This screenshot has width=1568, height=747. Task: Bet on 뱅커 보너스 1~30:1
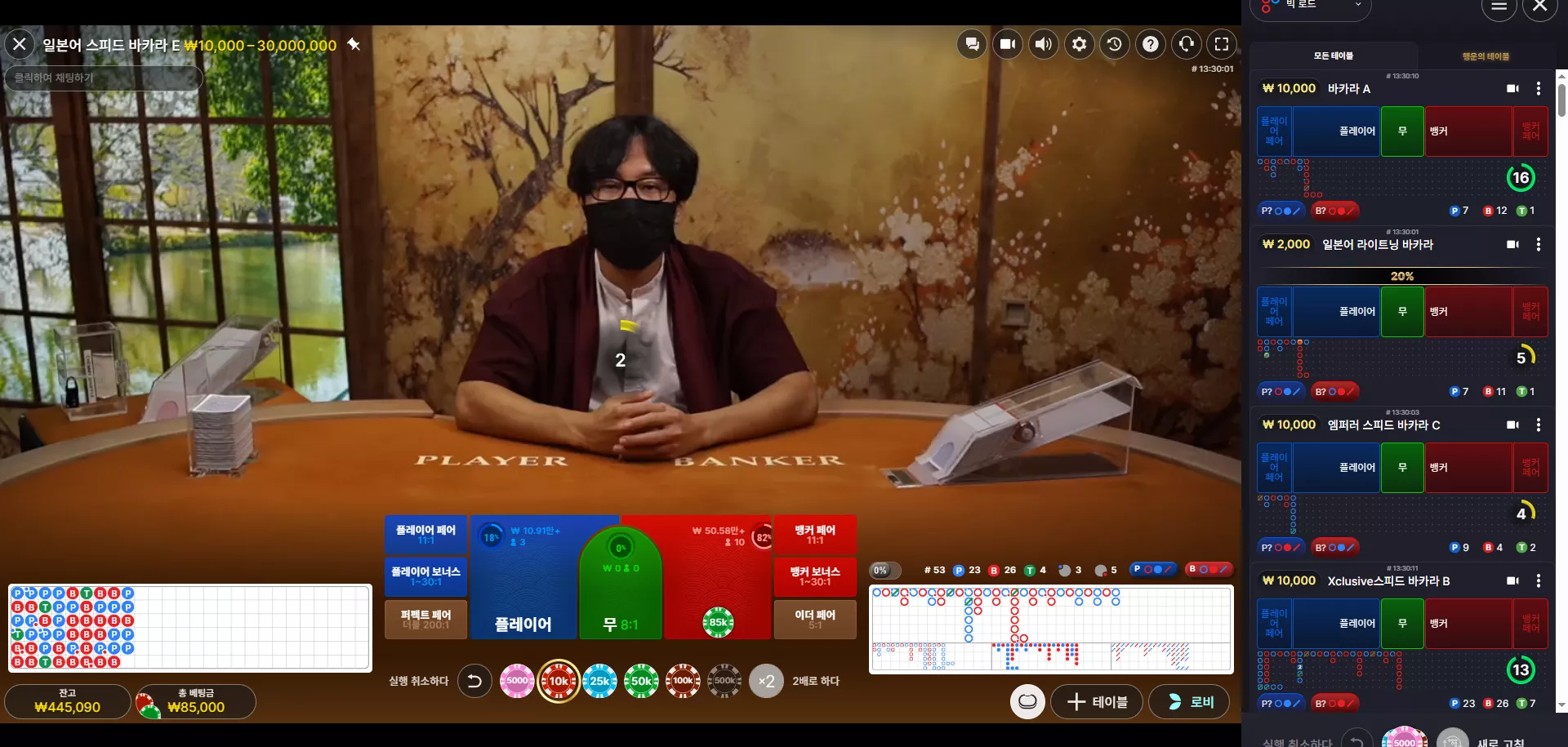(x=815, y=576)
